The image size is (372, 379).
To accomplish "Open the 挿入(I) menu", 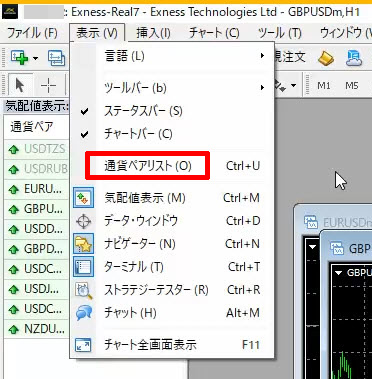I will point(153,33).
